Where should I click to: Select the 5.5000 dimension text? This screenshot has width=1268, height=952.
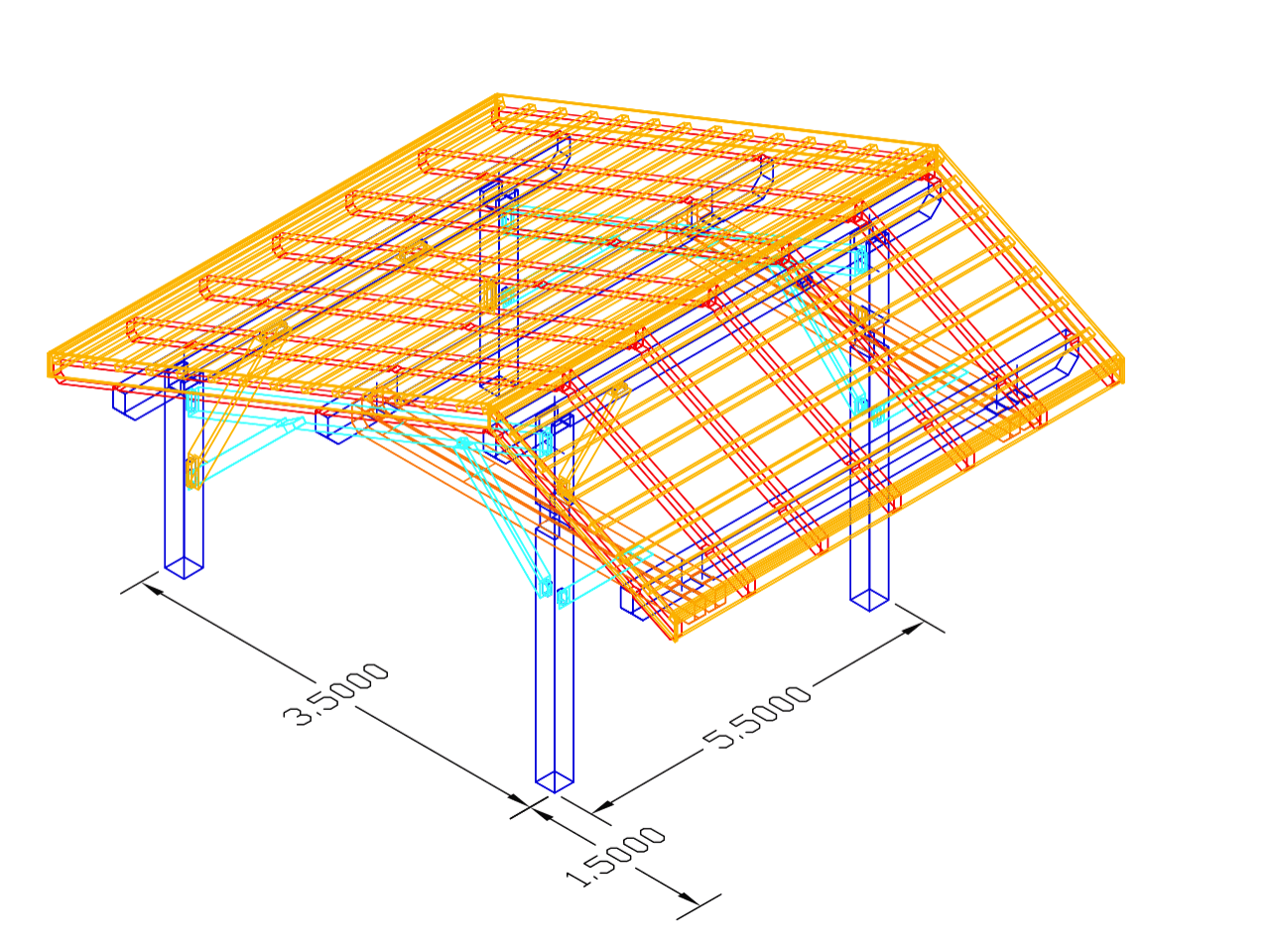[x=757, y=716]
